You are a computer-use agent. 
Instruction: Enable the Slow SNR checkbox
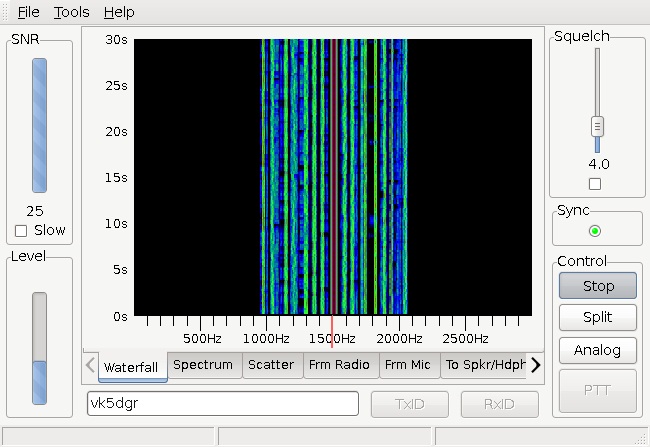click(21, 231)
